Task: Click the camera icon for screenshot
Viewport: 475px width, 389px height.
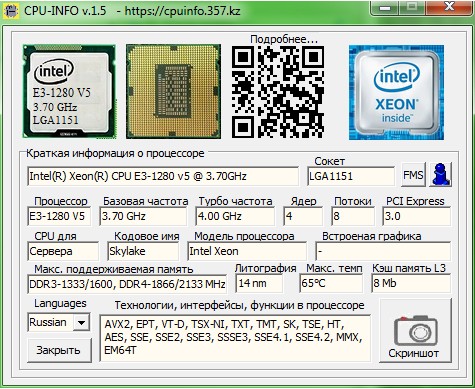Action: [415, 331]
